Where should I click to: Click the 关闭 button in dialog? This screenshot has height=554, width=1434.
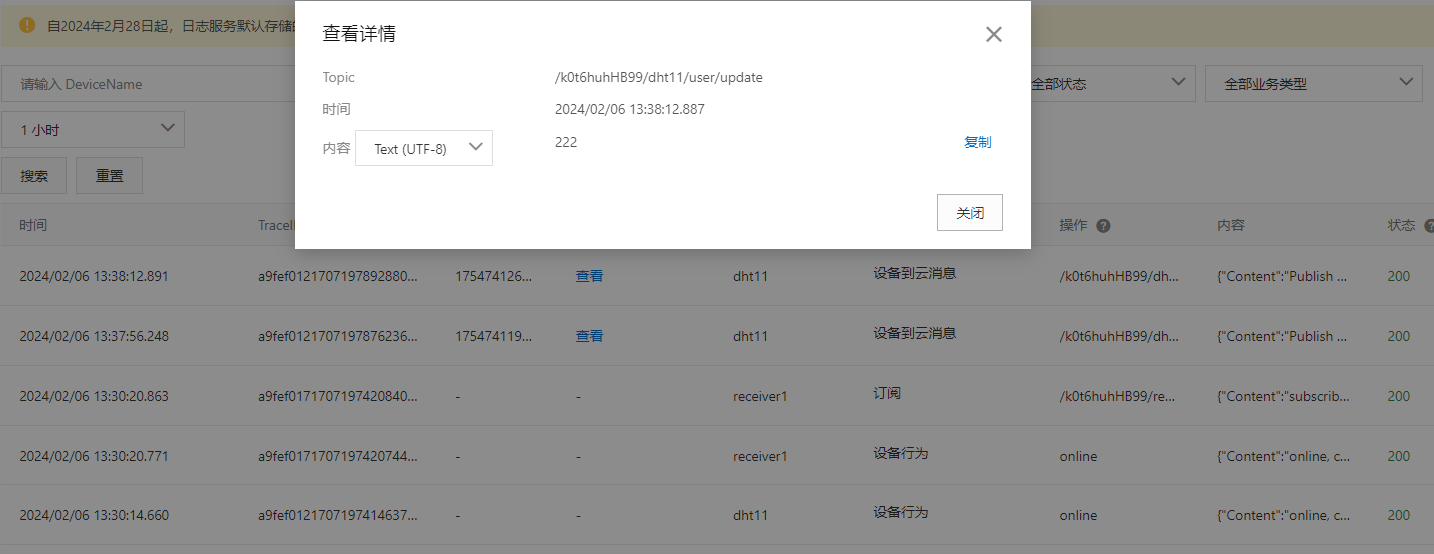pos(970,213)
